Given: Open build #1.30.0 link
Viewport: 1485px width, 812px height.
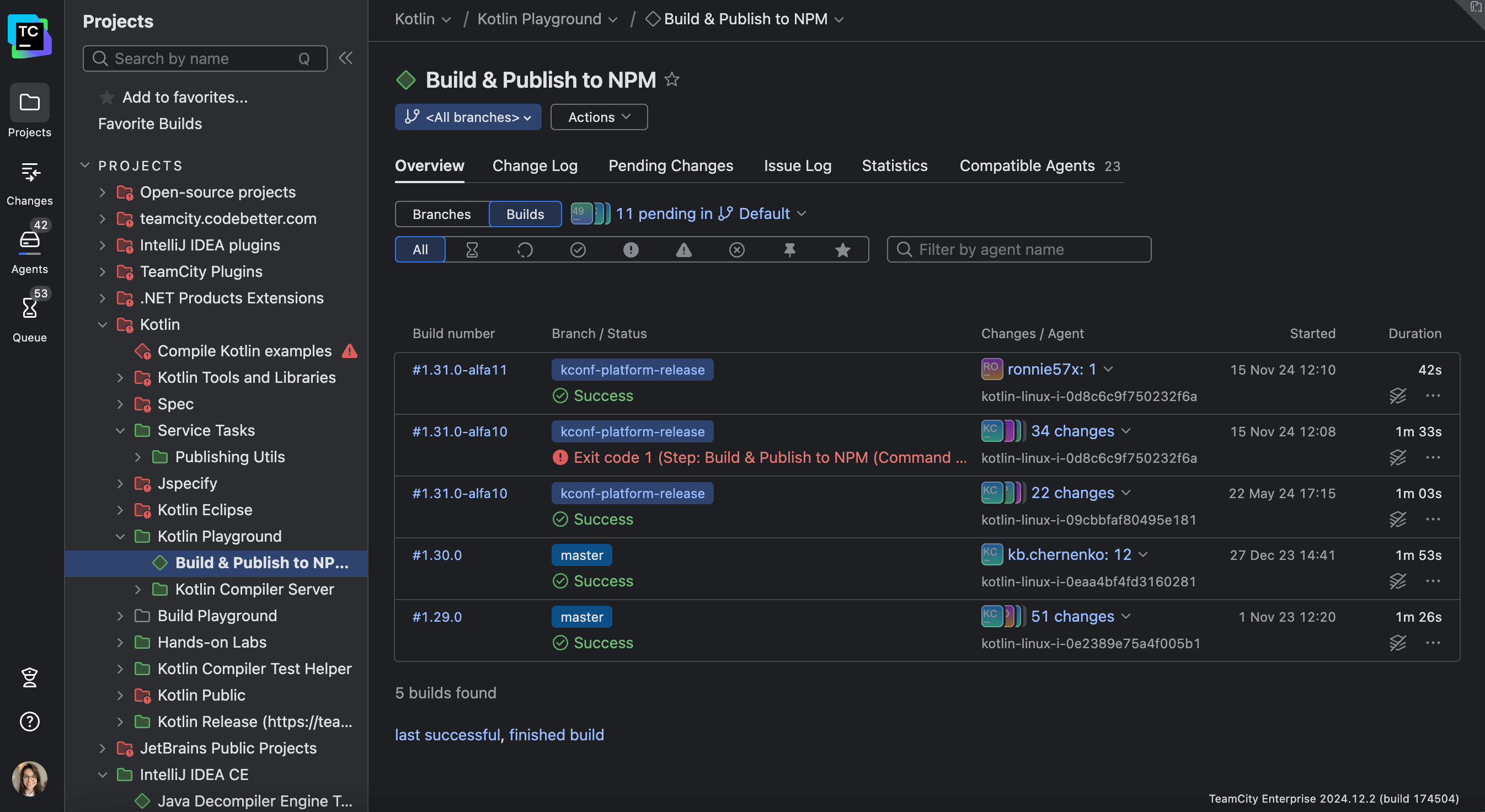Looking at the screenshot, I should pyautogui.click(x=436, y=555).
